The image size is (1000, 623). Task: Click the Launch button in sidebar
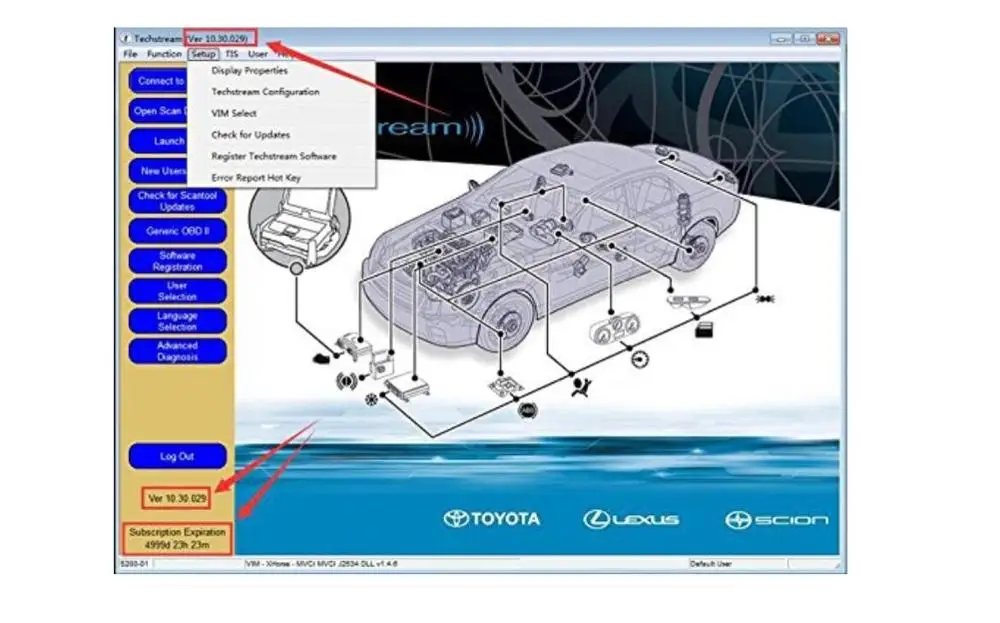pos(159,141)
